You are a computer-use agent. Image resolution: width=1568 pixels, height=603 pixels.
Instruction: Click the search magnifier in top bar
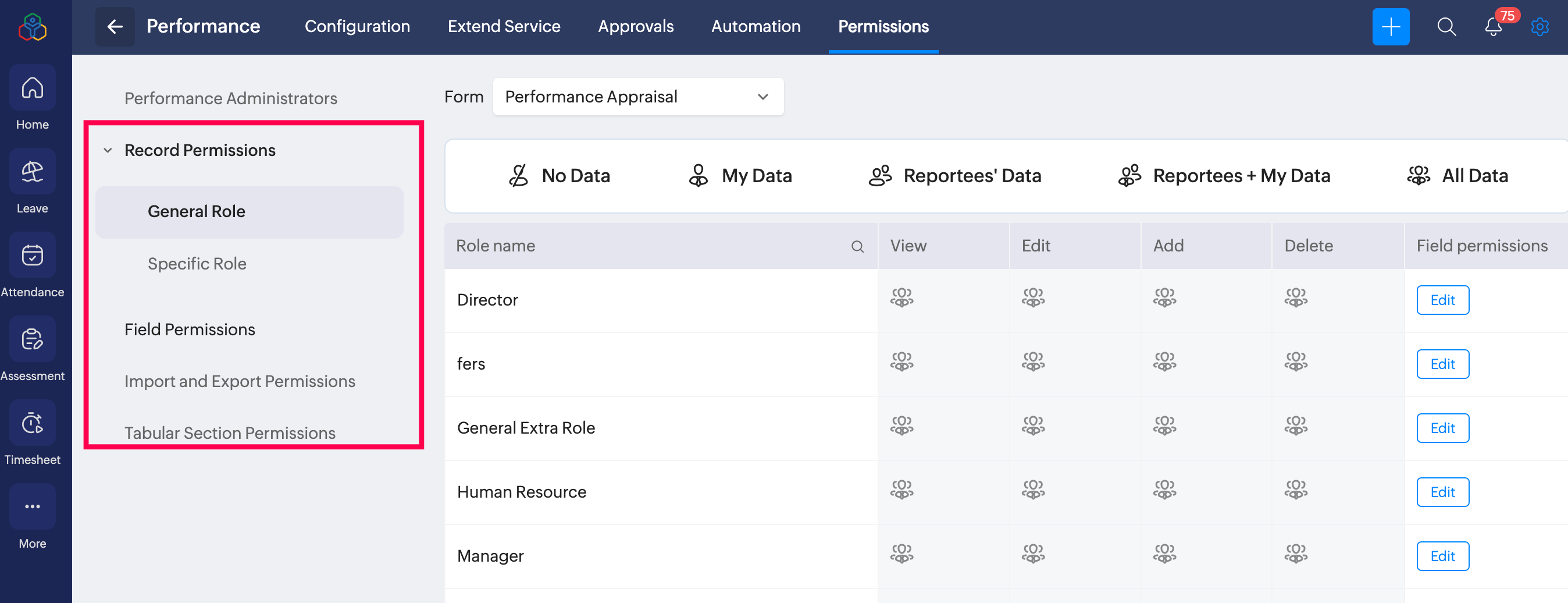coord(1446,27)
